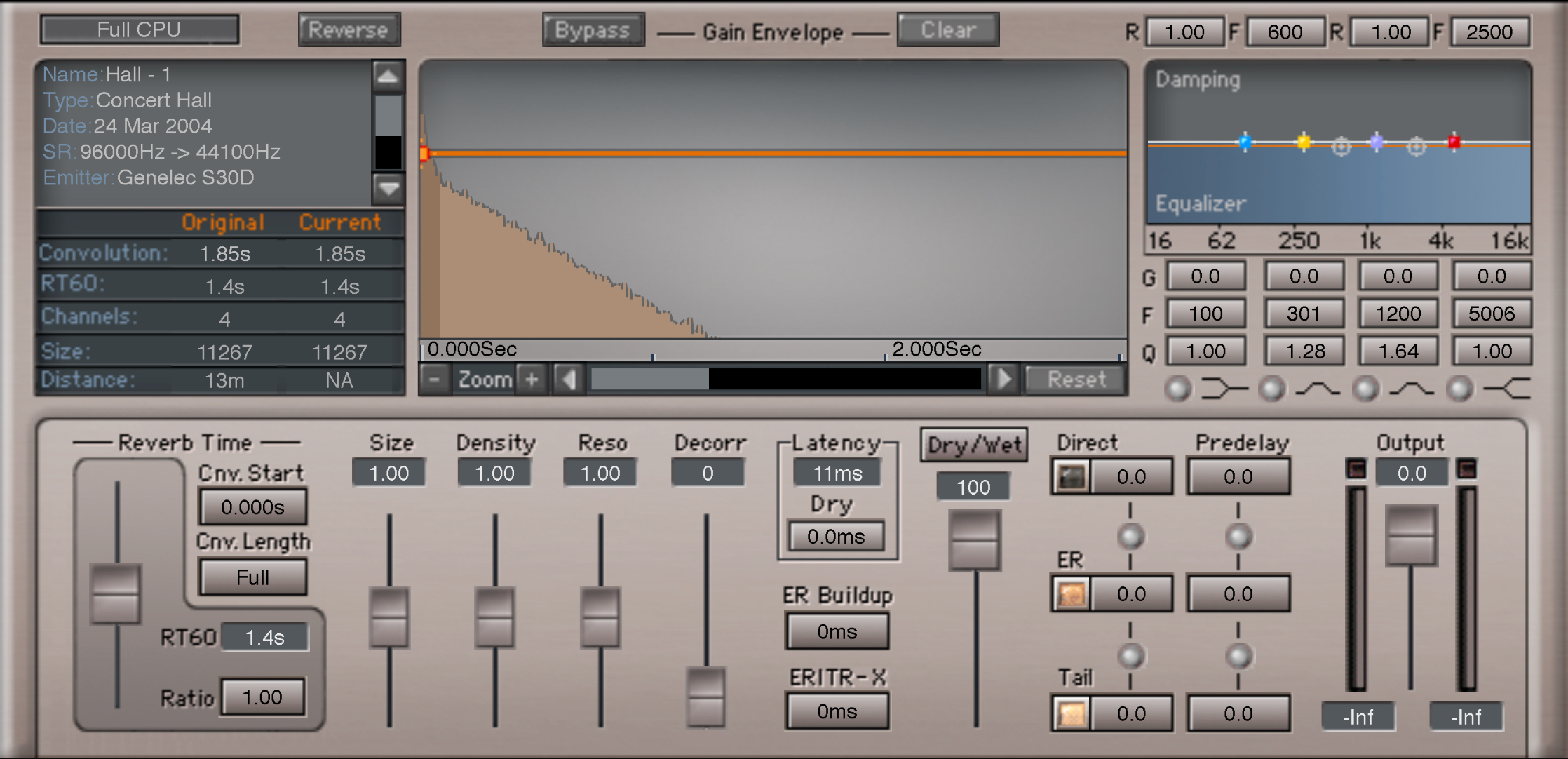Click the Cnv. Length Full field
Screen dimensions: 1568x759
click(252, 577)
